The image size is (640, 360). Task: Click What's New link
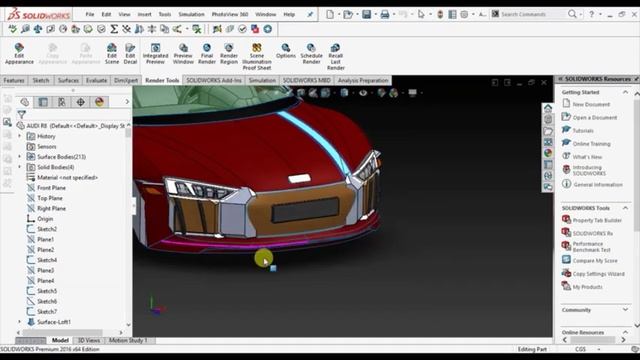(587, 157)
